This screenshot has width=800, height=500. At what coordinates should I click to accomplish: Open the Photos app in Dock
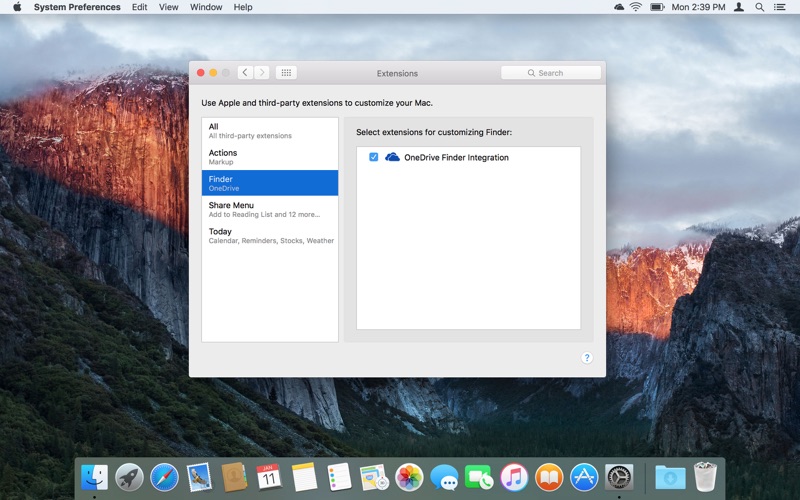click(x=409, y=477)
